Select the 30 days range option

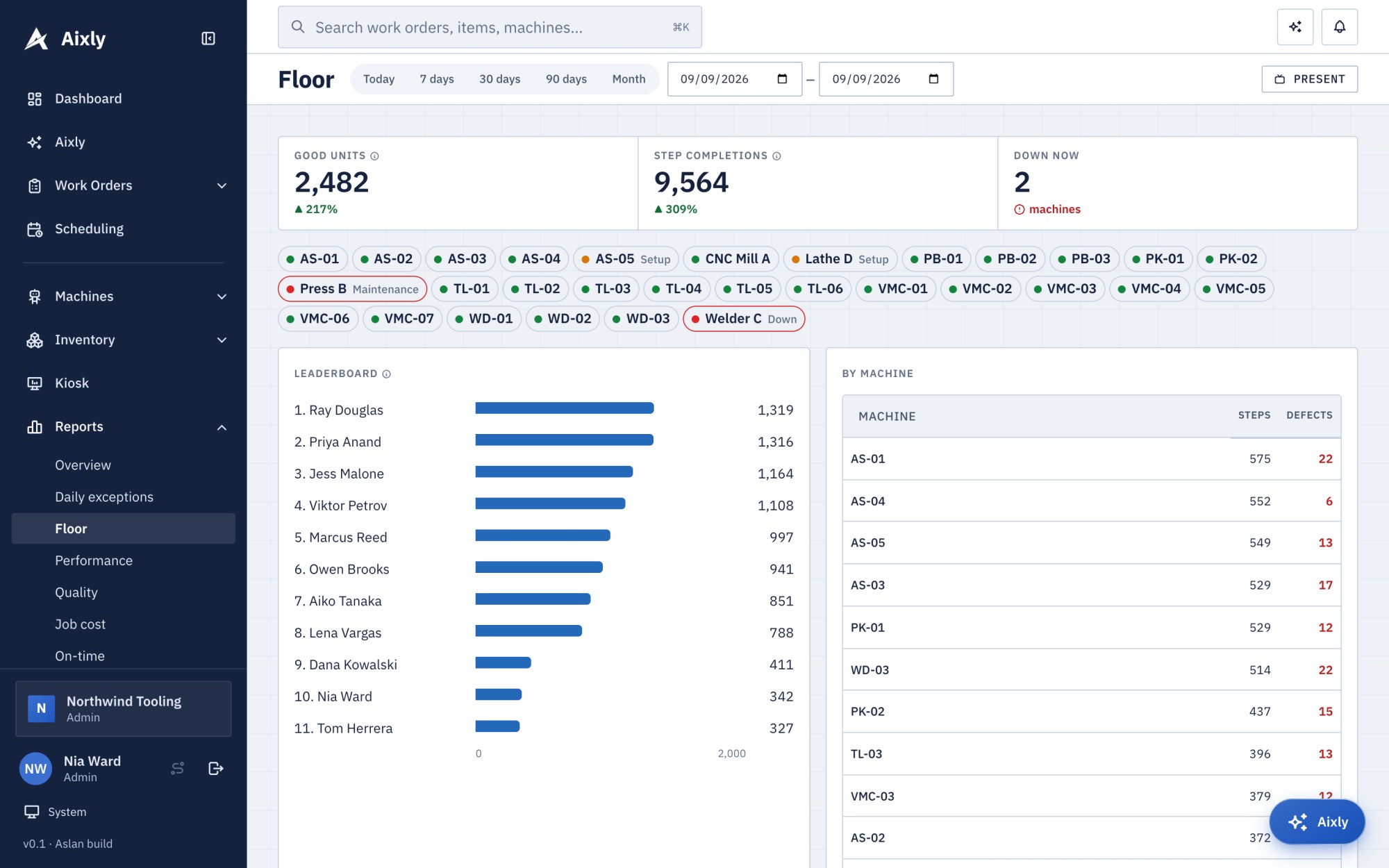click(x=499, y=79)
